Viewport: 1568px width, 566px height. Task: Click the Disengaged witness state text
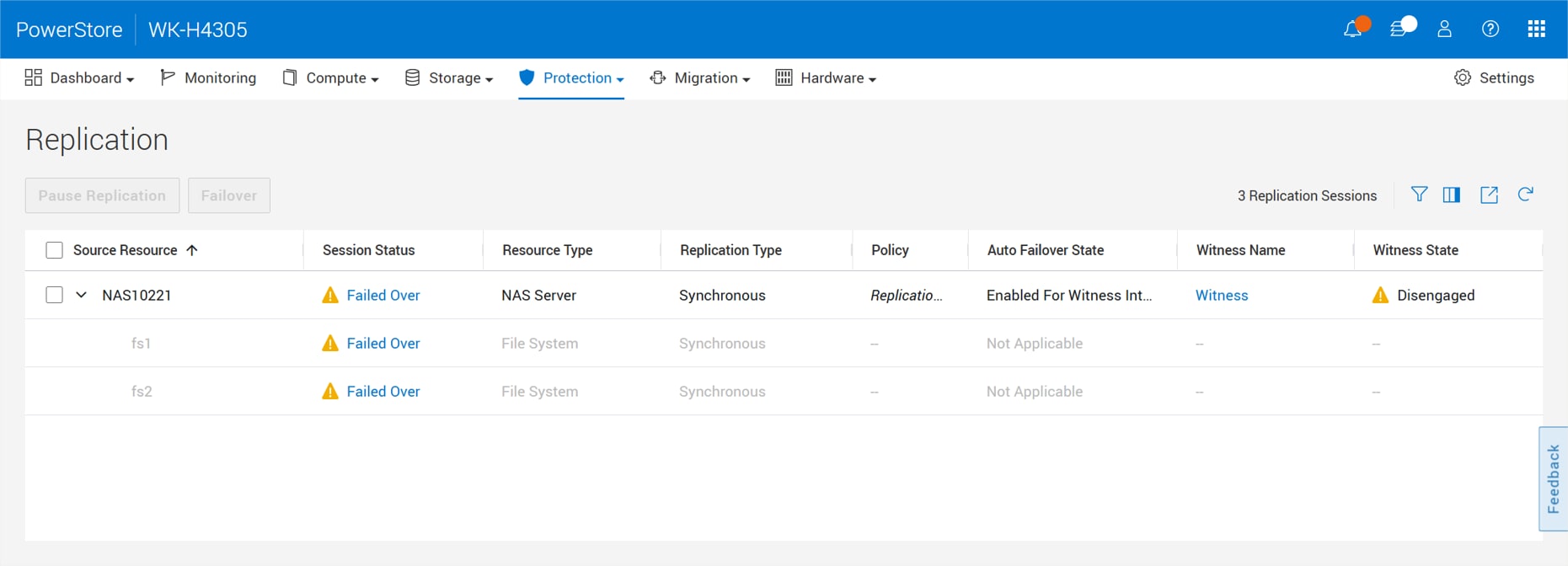[x=1436, y=295]
